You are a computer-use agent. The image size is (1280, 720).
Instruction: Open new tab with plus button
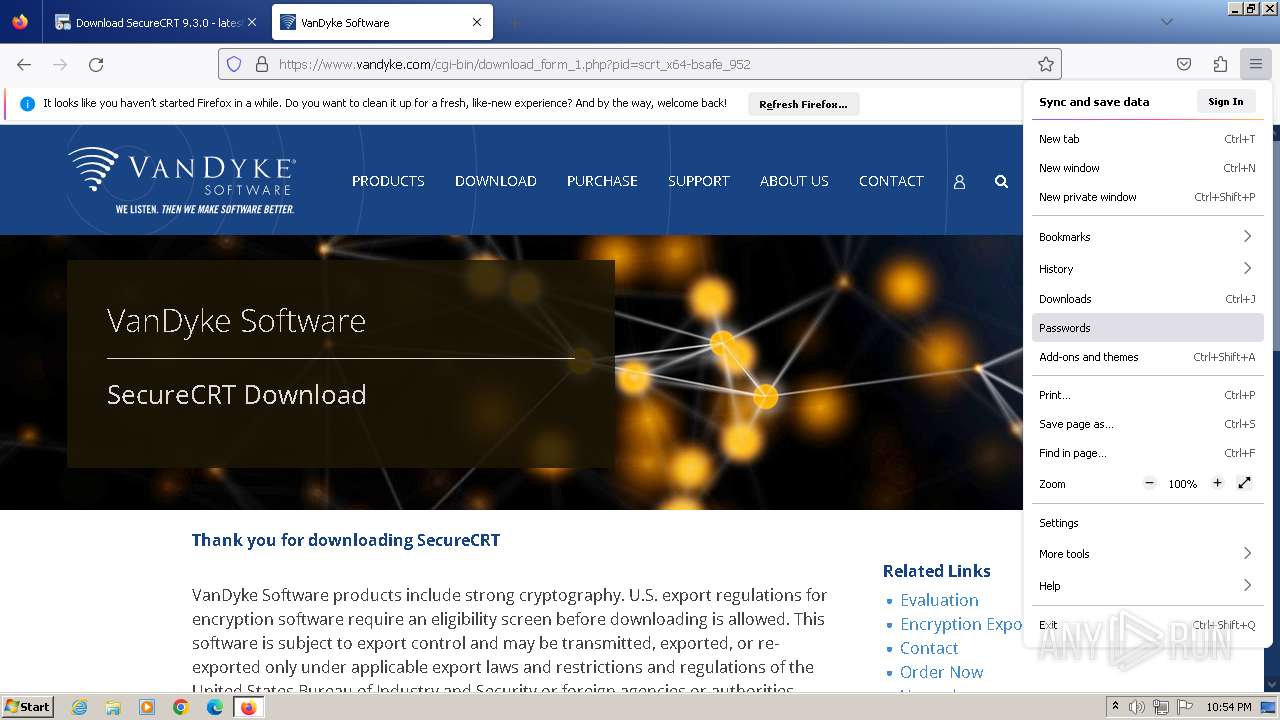coord(514,22)
